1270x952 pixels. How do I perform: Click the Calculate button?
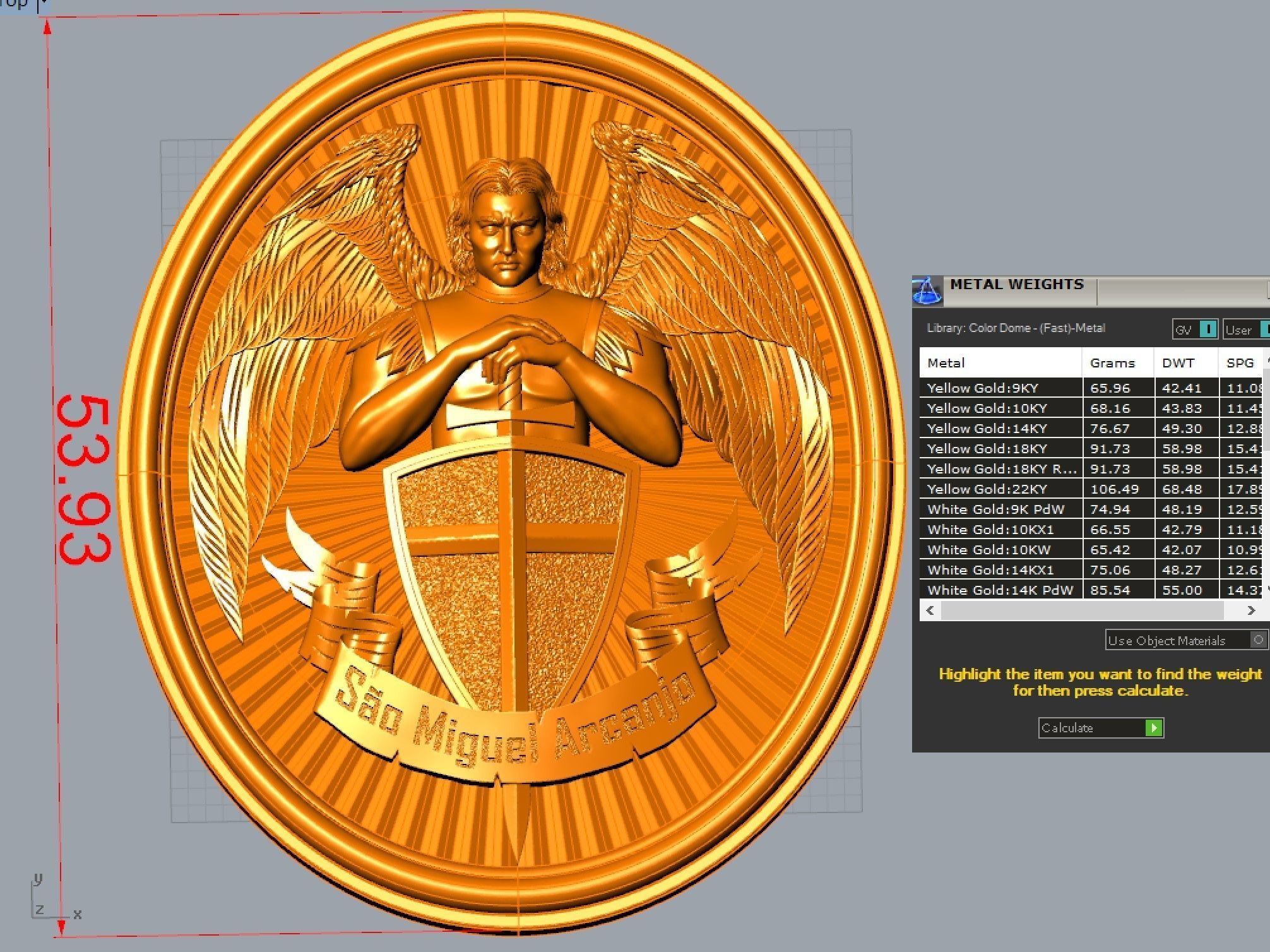pyautogui.click(x=1100, y=728)
